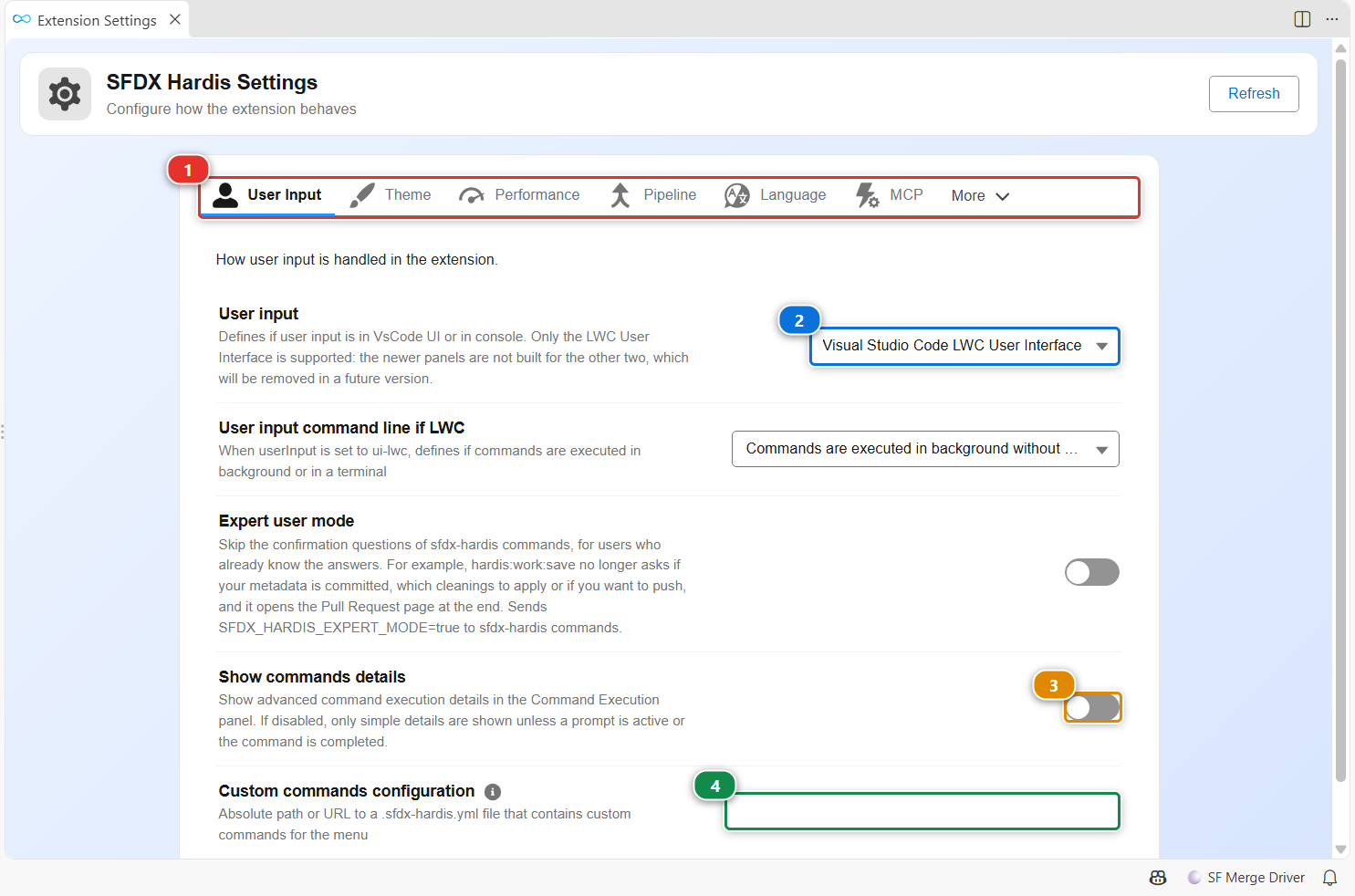Open notifications bell in status bar
The image size is (1355, 896).
click(x=1330, y=878)
